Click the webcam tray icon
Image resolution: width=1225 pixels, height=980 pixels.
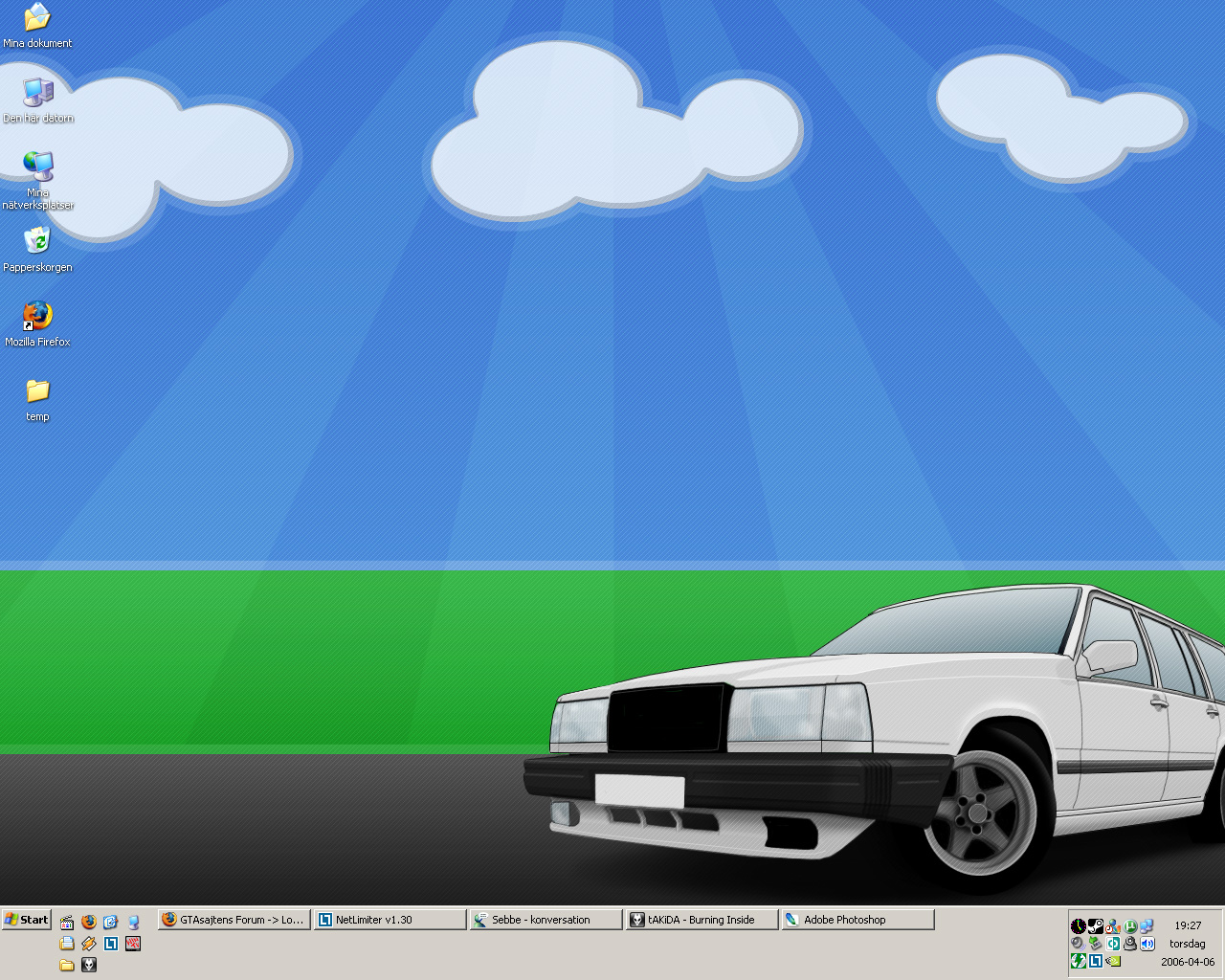pos(1130,944)
